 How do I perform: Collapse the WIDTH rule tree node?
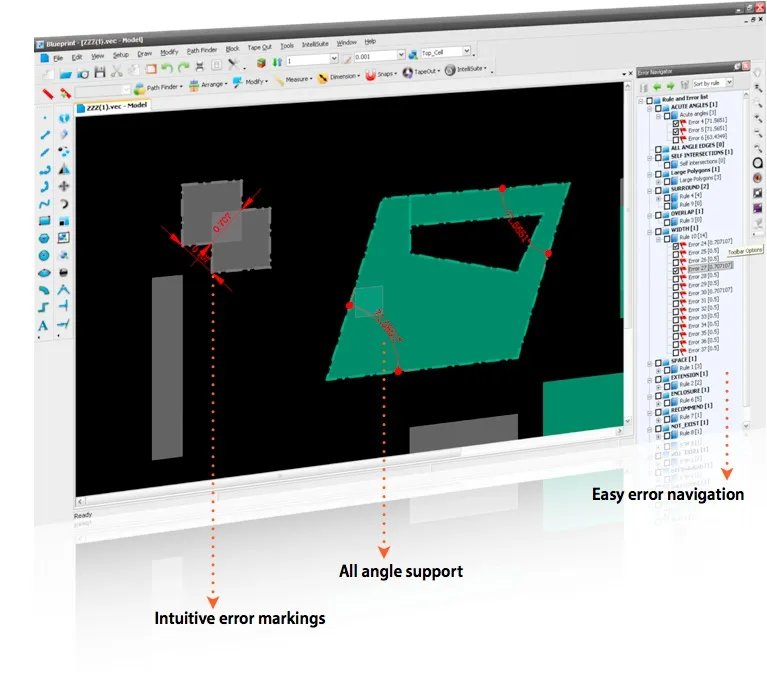coord(650,231)
